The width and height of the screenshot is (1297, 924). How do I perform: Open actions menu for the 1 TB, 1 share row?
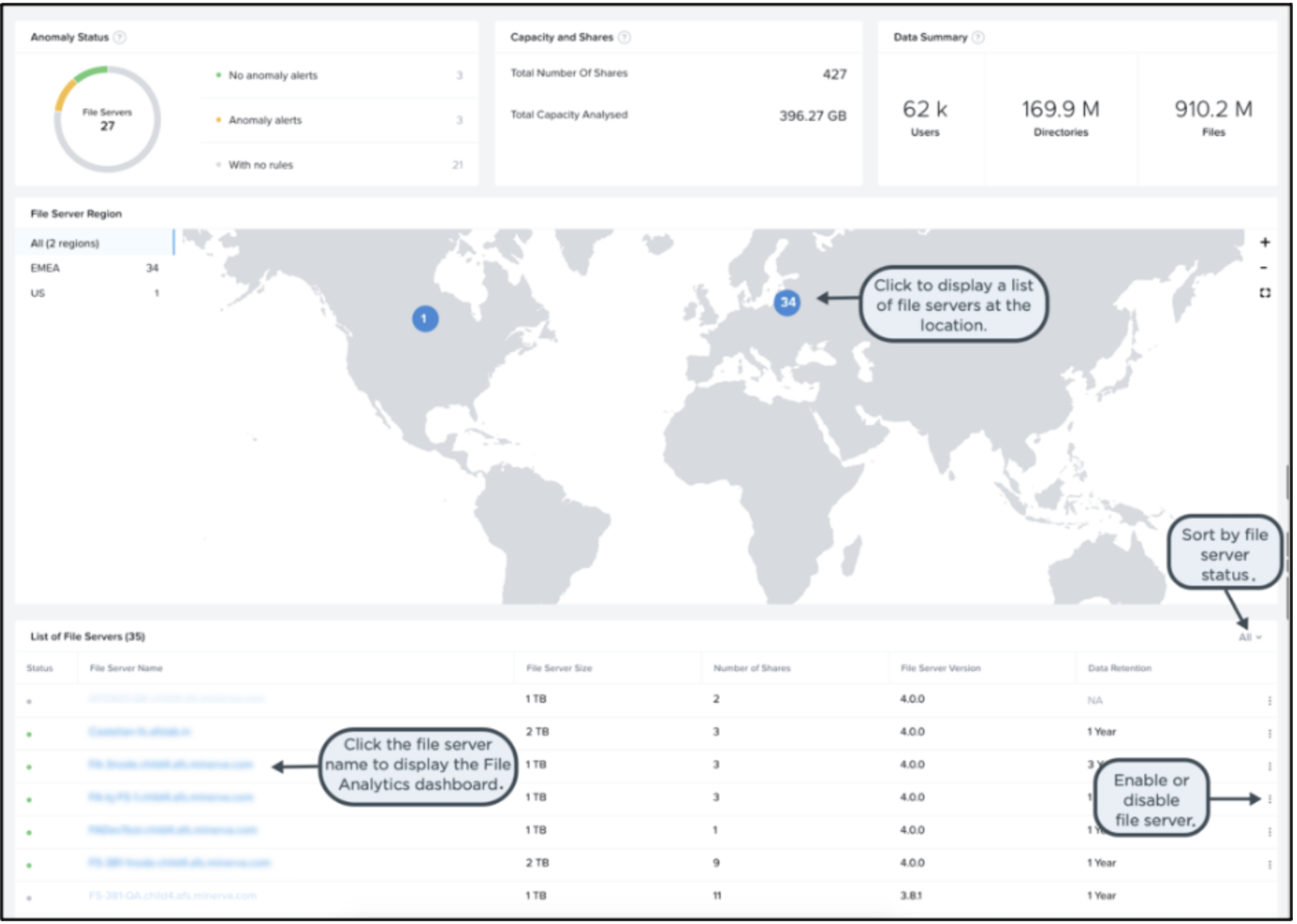[1269, 832]
